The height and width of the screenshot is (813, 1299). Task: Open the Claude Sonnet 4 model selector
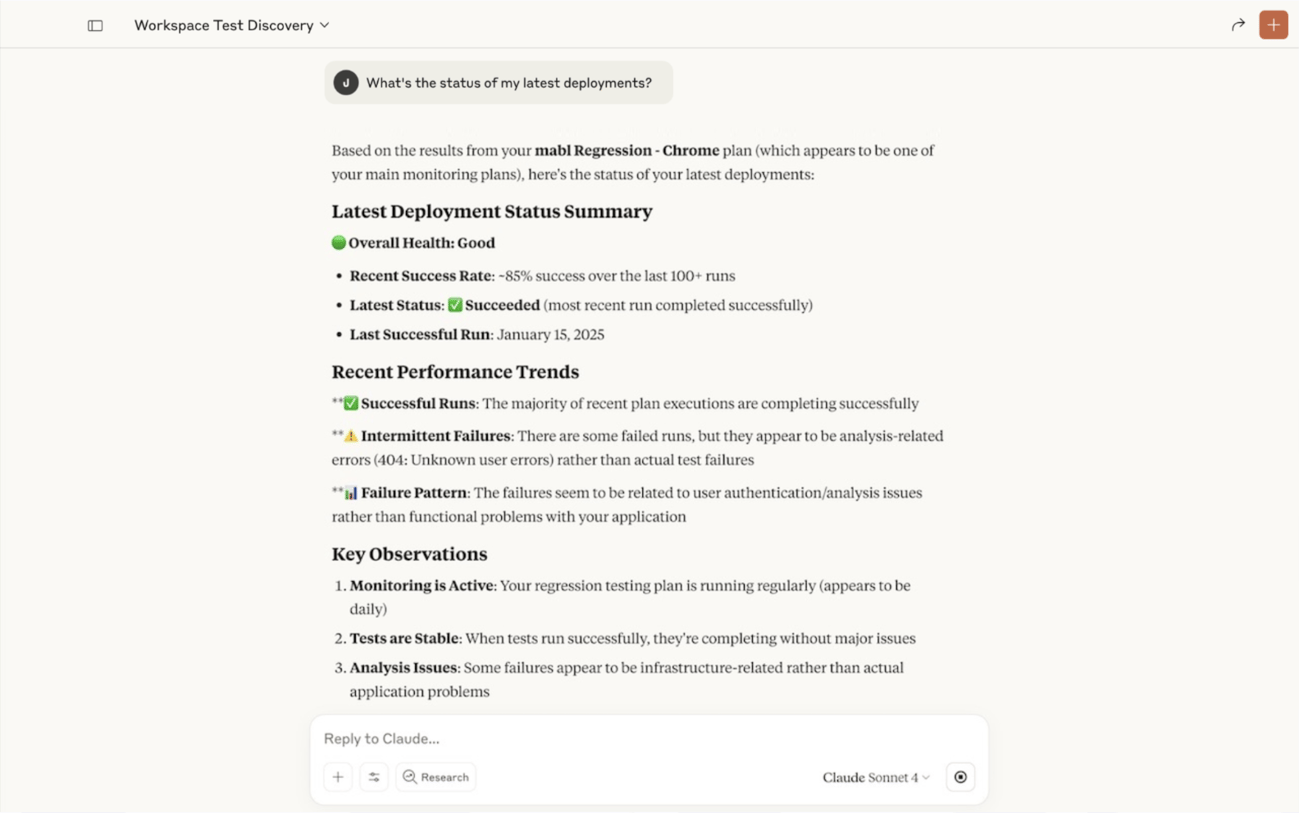click(x=868, y=777)
